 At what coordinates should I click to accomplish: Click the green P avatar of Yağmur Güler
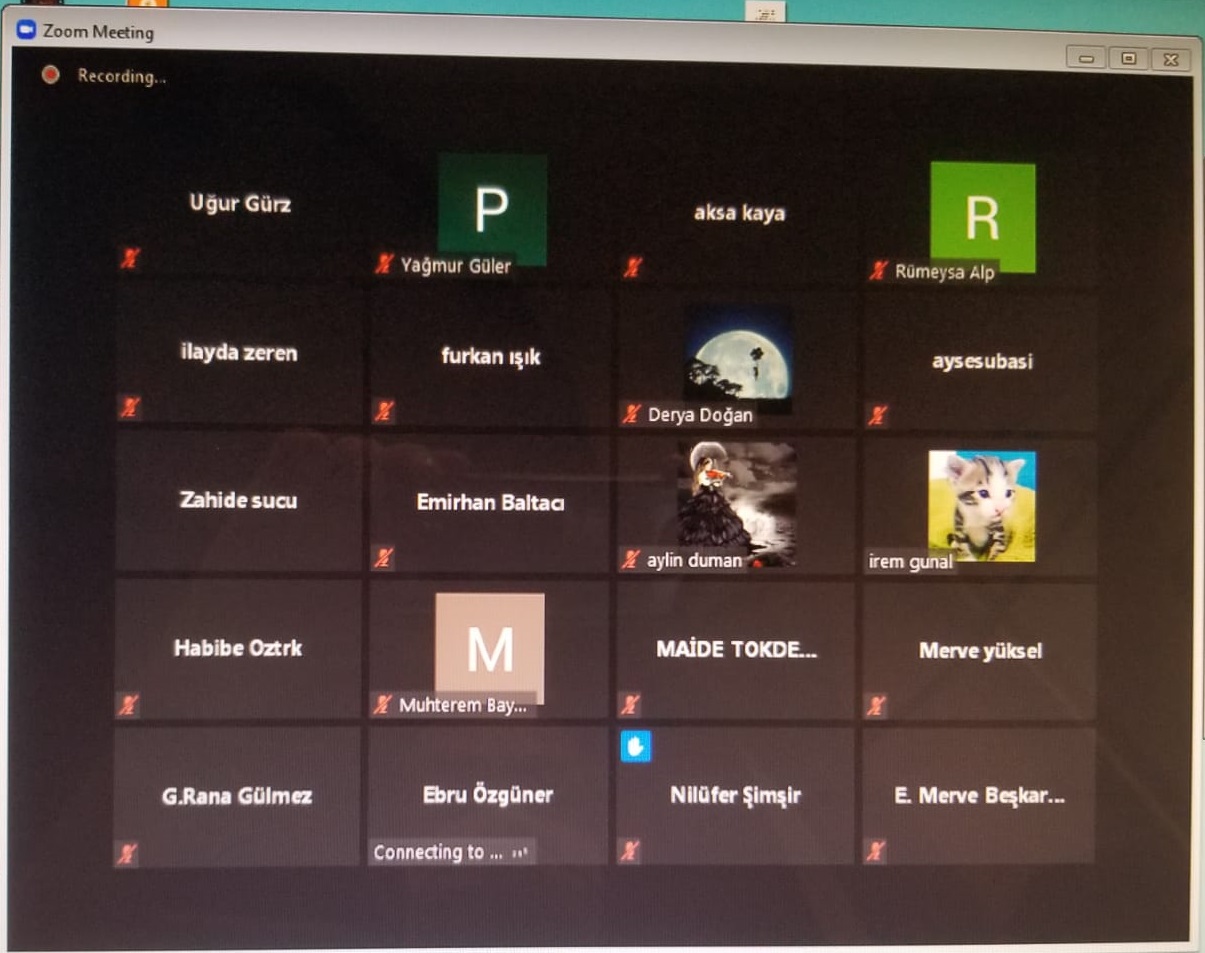point(492,208)
